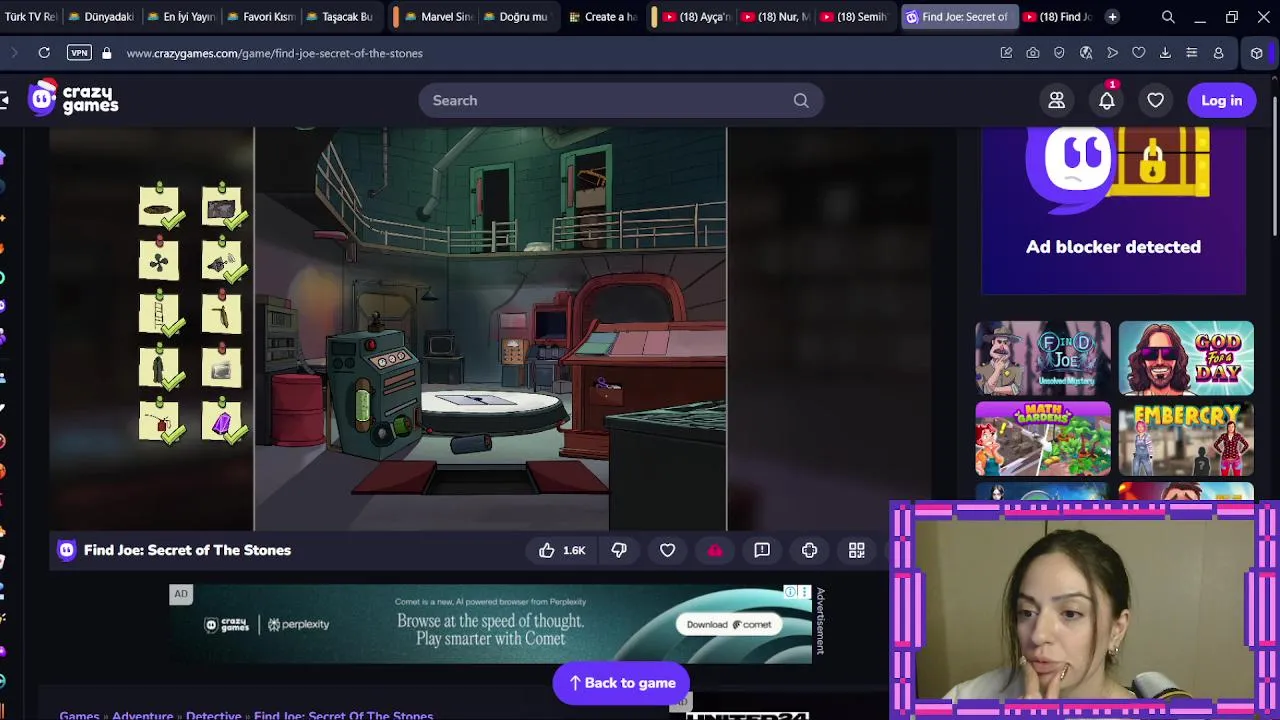Click Download Comet button in ad

pyautogui.click(x=729, y=624)
